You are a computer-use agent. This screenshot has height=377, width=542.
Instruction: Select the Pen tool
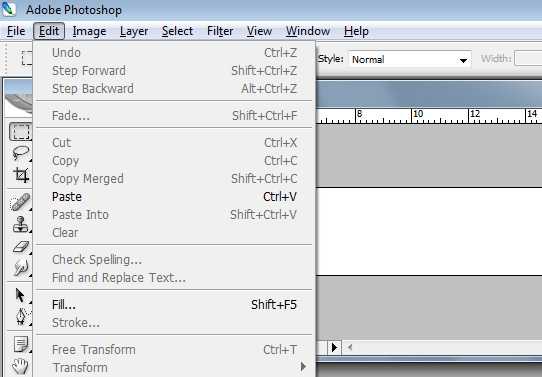21,317
